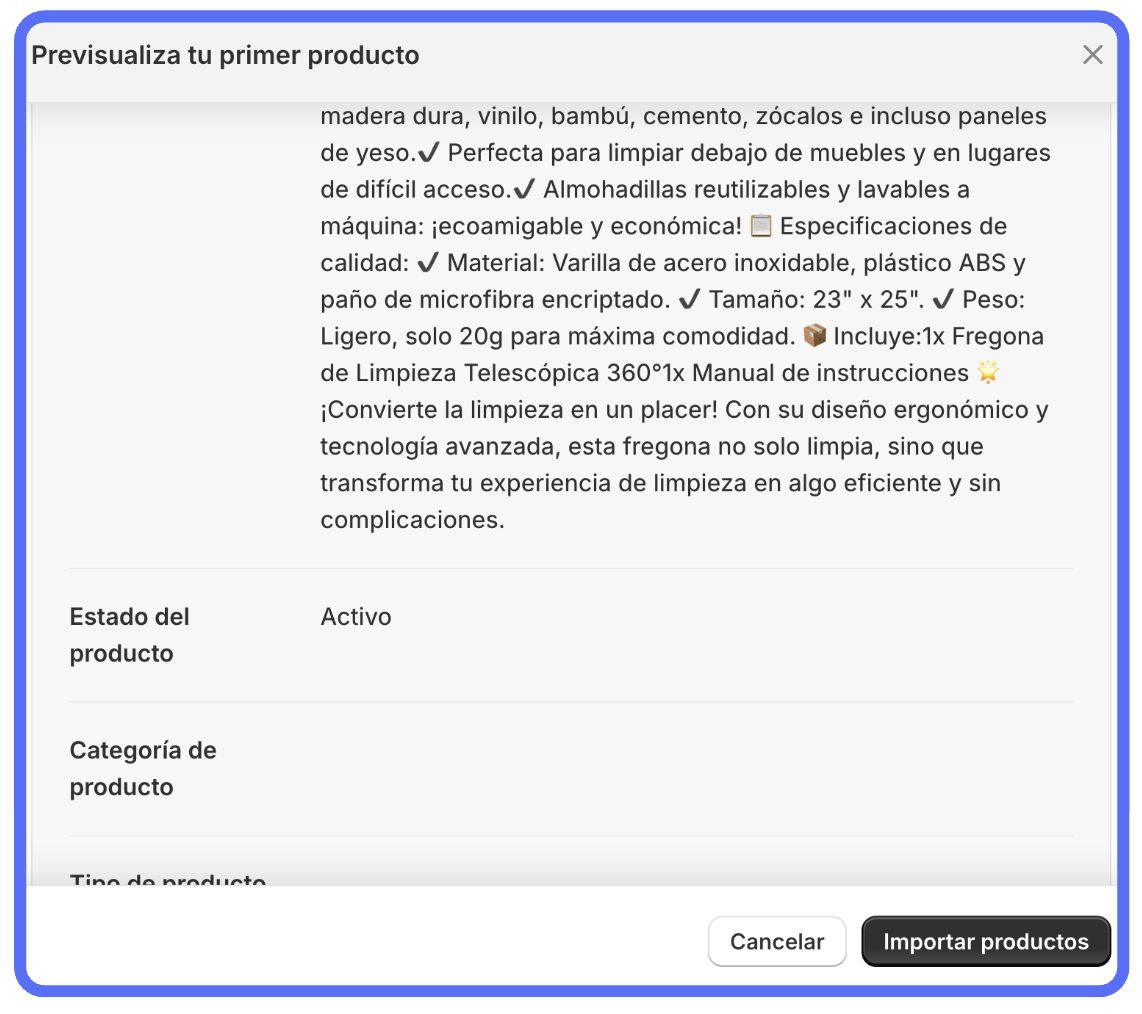Click the checkmark before Material
1142x1014 pixels.
coord(428,263)
